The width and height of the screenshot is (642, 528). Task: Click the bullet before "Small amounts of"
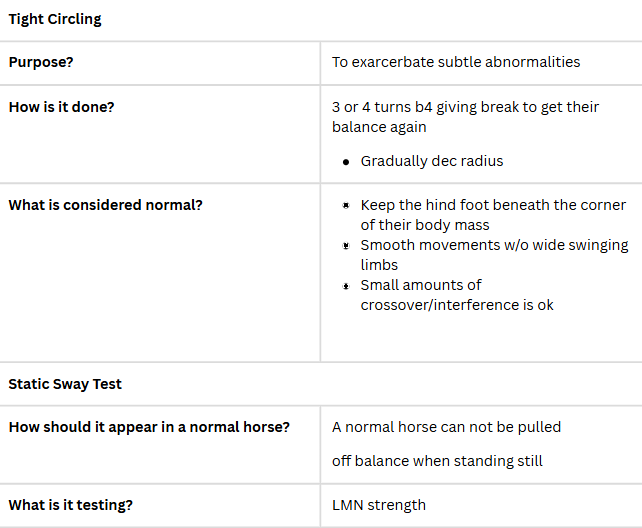346,285
